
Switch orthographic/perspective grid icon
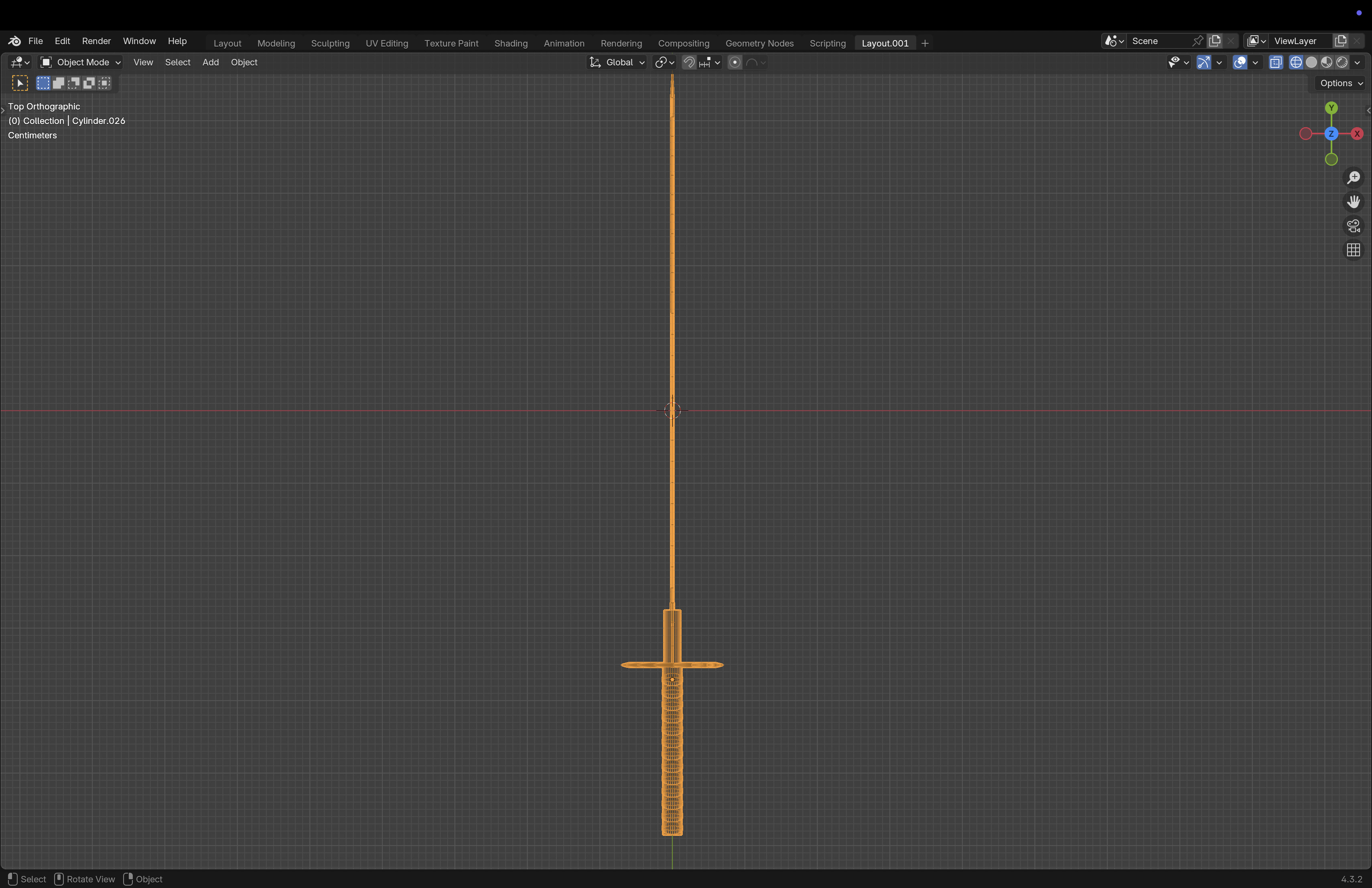click(x=1353, y=250)
